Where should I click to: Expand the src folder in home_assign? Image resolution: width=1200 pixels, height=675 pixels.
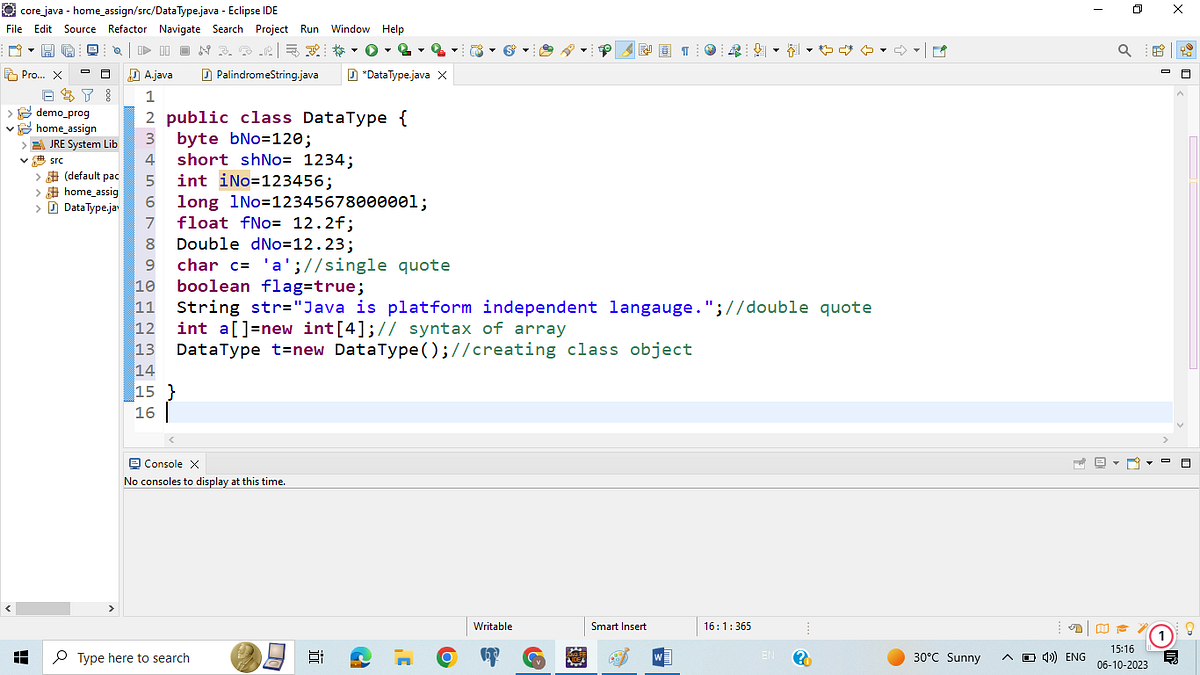point(24,160)
